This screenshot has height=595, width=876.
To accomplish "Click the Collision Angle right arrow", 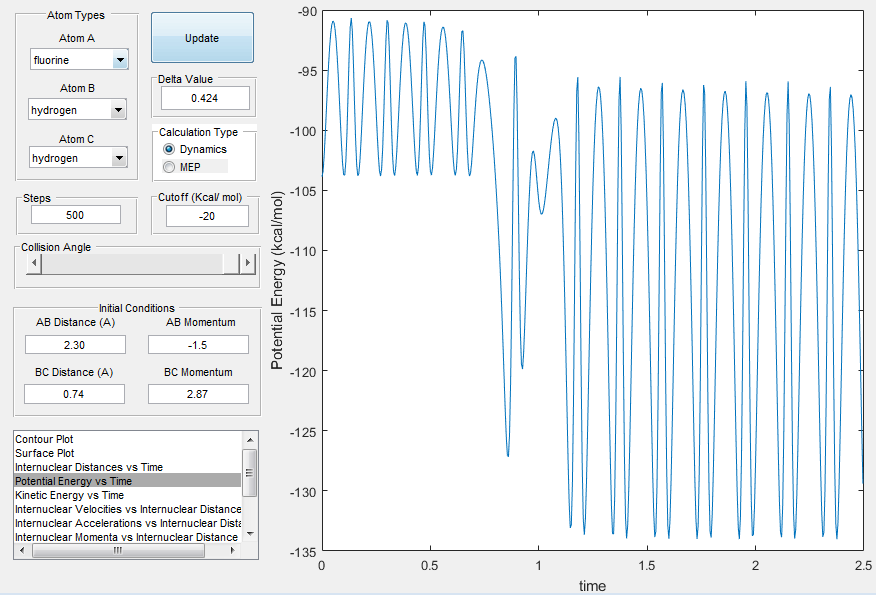I will pos(248,263).
